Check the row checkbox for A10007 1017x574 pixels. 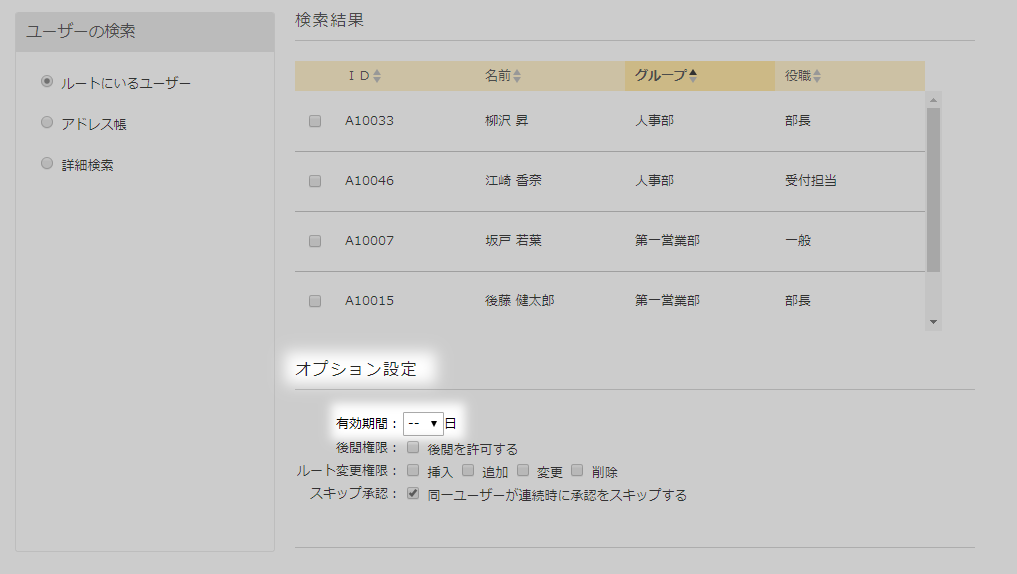(x=315, y=241)
